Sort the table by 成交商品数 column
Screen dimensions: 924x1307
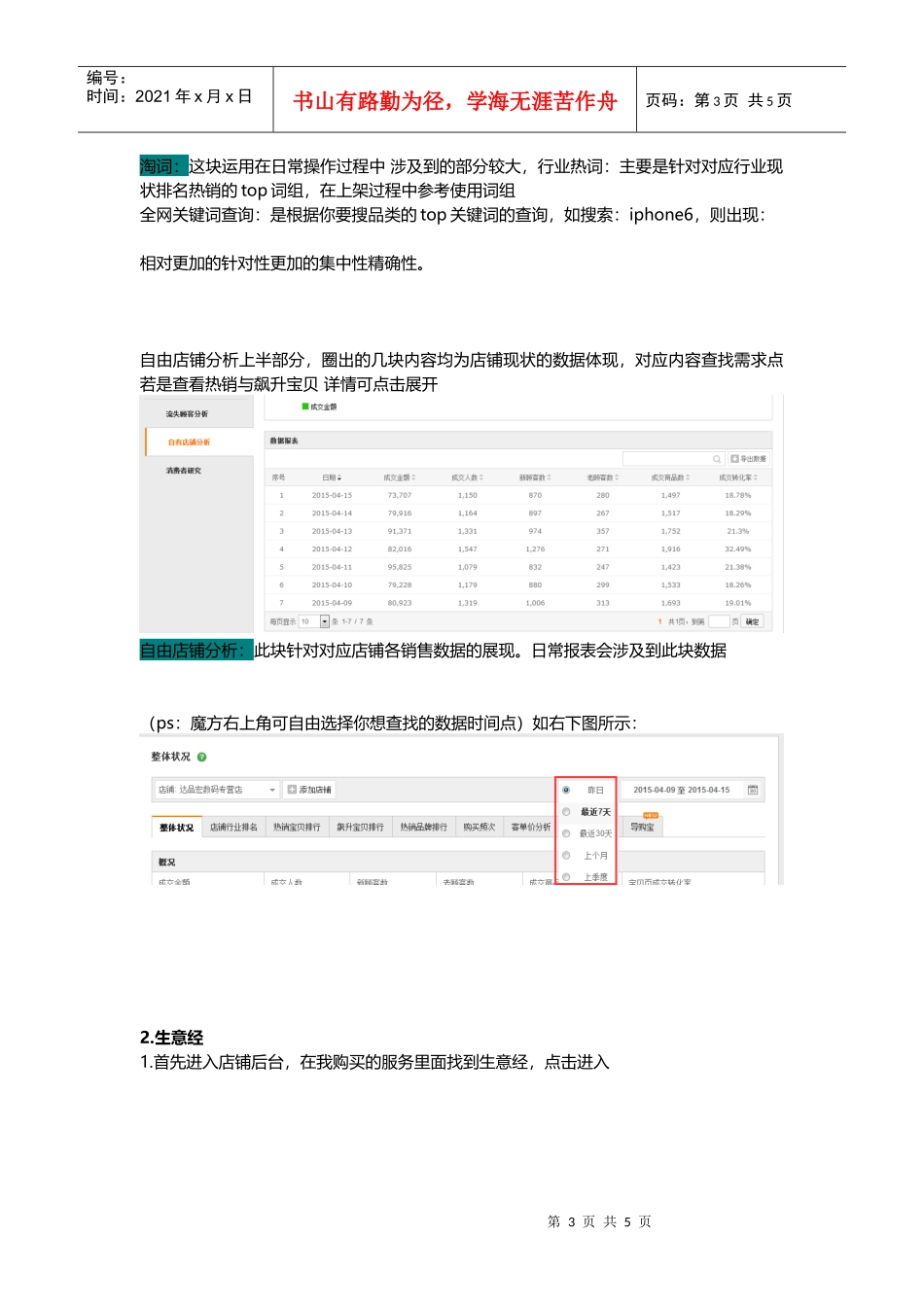point(670,477)
